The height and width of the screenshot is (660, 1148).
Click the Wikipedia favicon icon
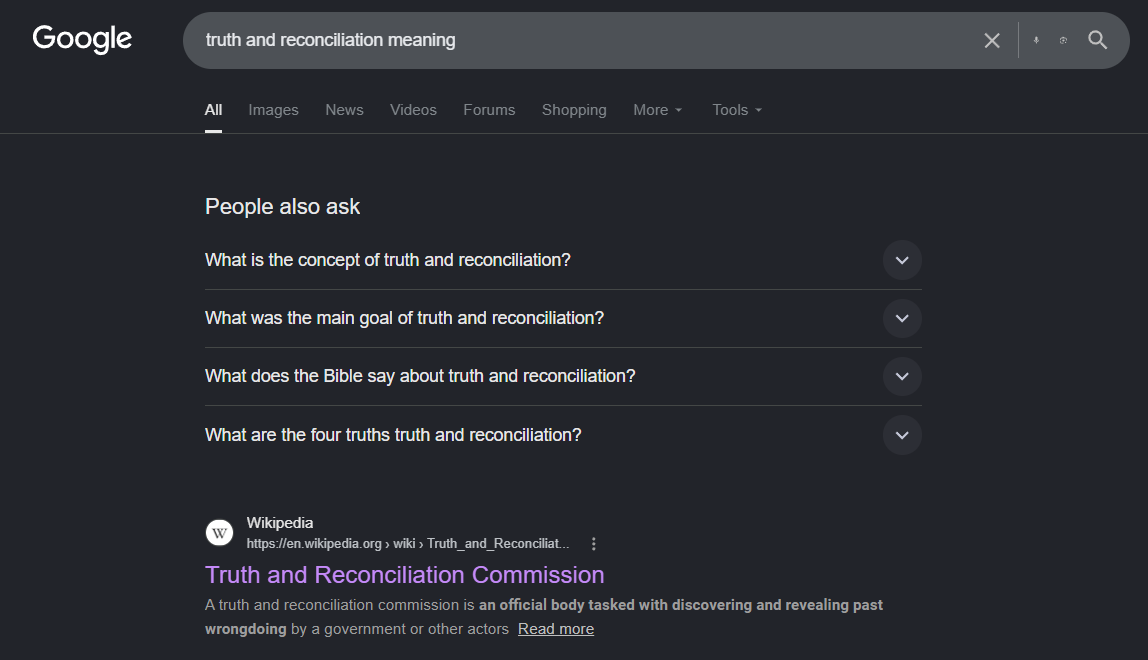[x=219, y=533]
